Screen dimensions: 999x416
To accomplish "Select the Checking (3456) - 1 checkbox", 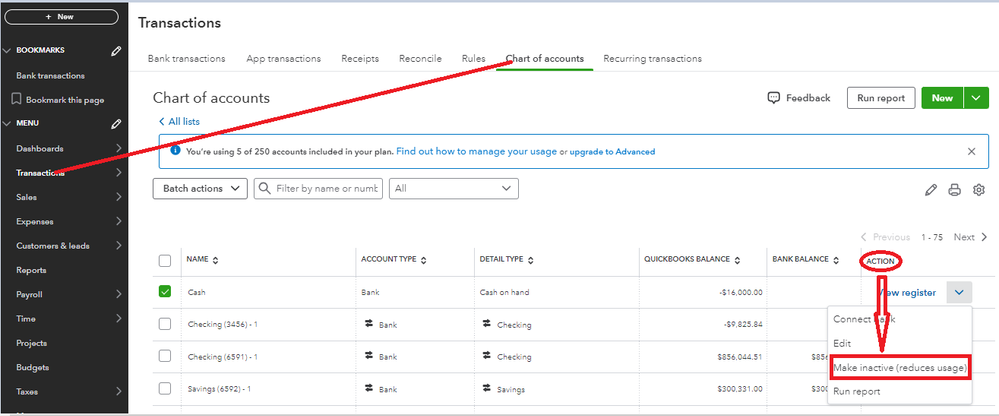I will point(165,324).
